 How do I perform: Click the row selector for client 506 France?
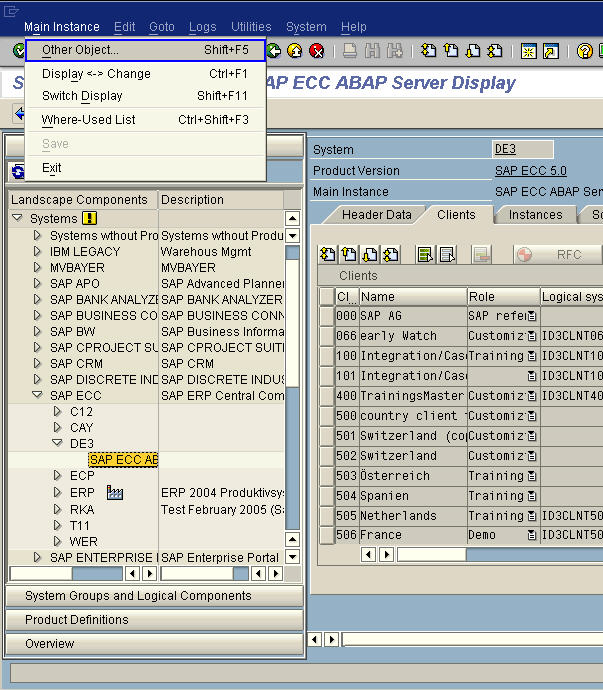pyautogui.click(x=327, y=535)
